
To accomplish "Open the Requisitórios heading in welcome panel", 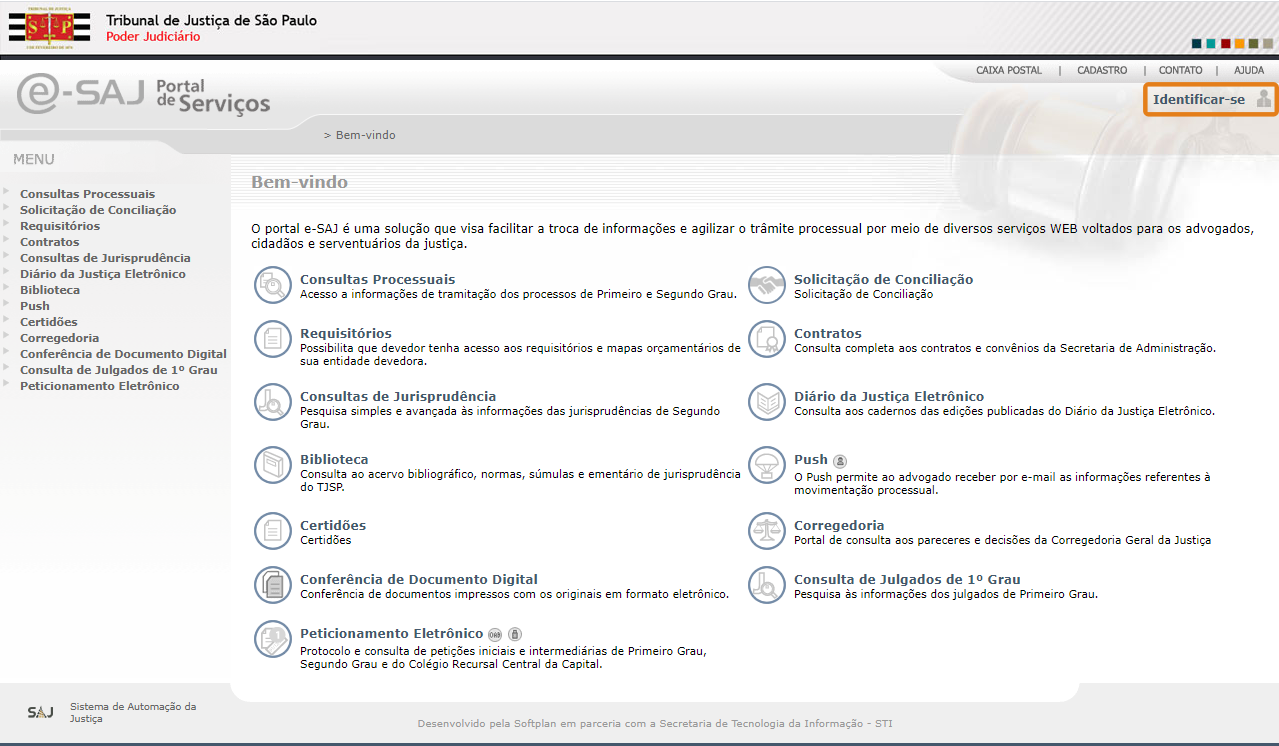I will click(x=346, y=334).
